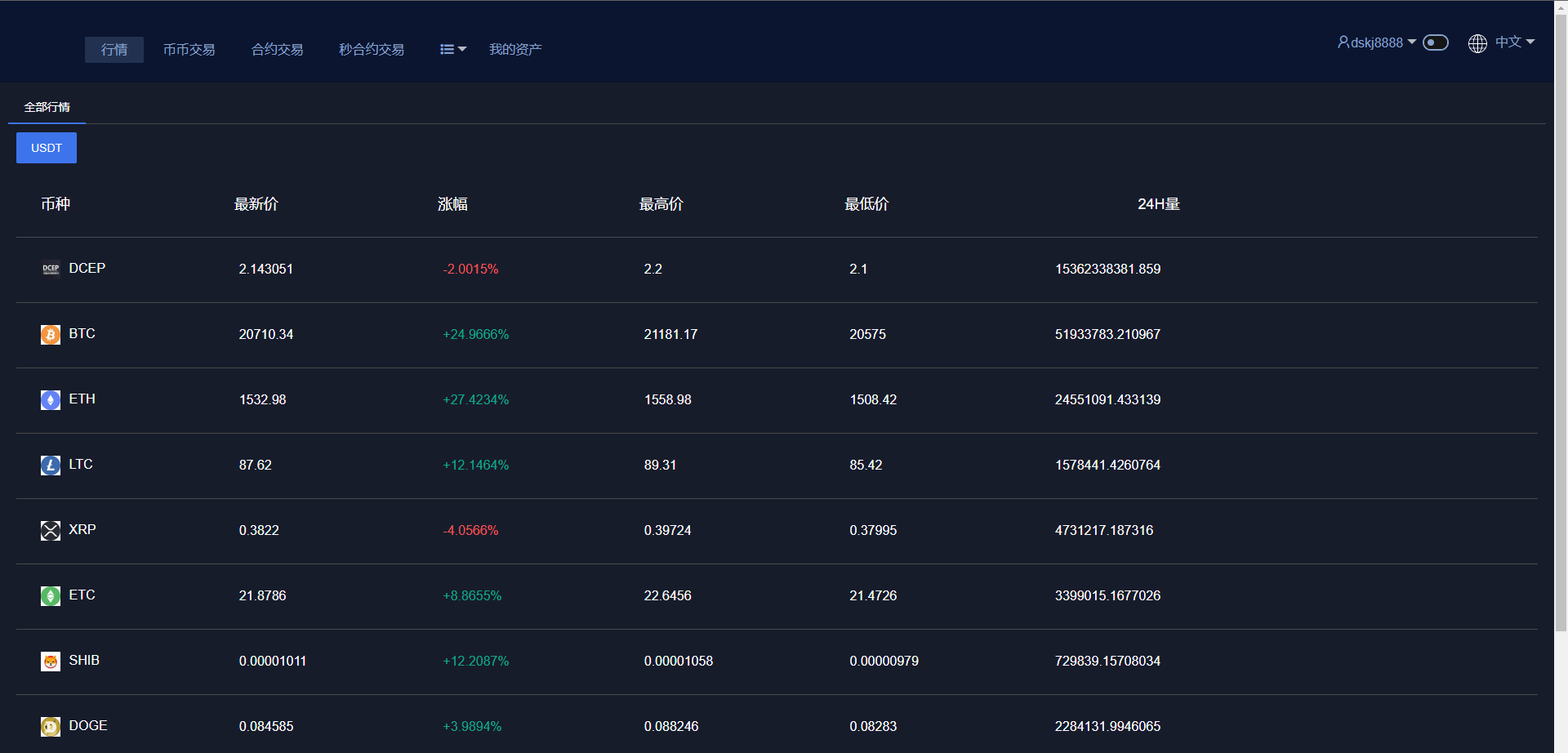Open the 中文 language dropdown
1568x753 pixels.
coord(1515,42)
